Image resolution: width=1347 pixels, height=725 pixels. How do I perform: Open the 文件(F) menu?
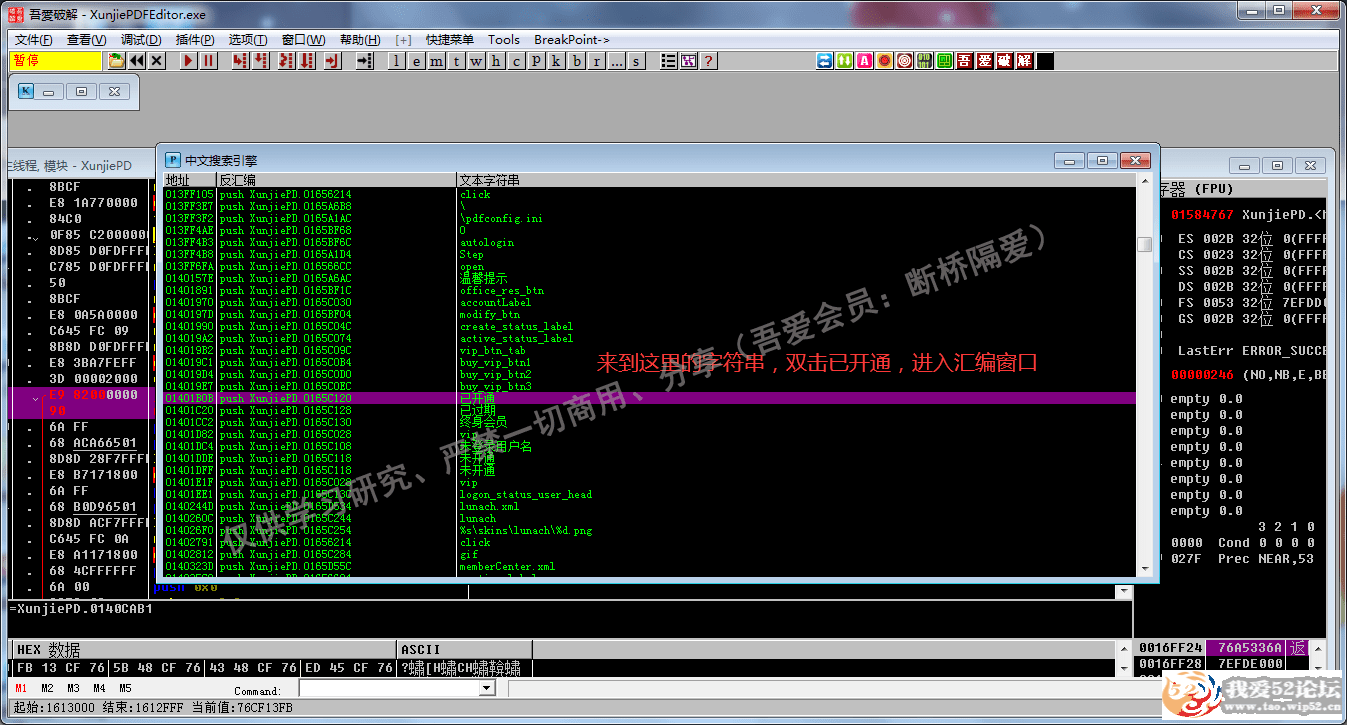(x=34, y=40)
